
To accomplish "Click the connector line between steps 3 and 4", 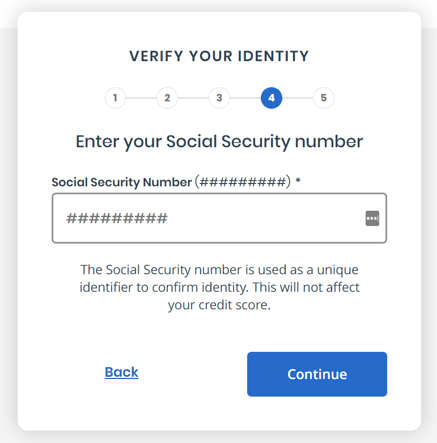I will click(245, 98).
